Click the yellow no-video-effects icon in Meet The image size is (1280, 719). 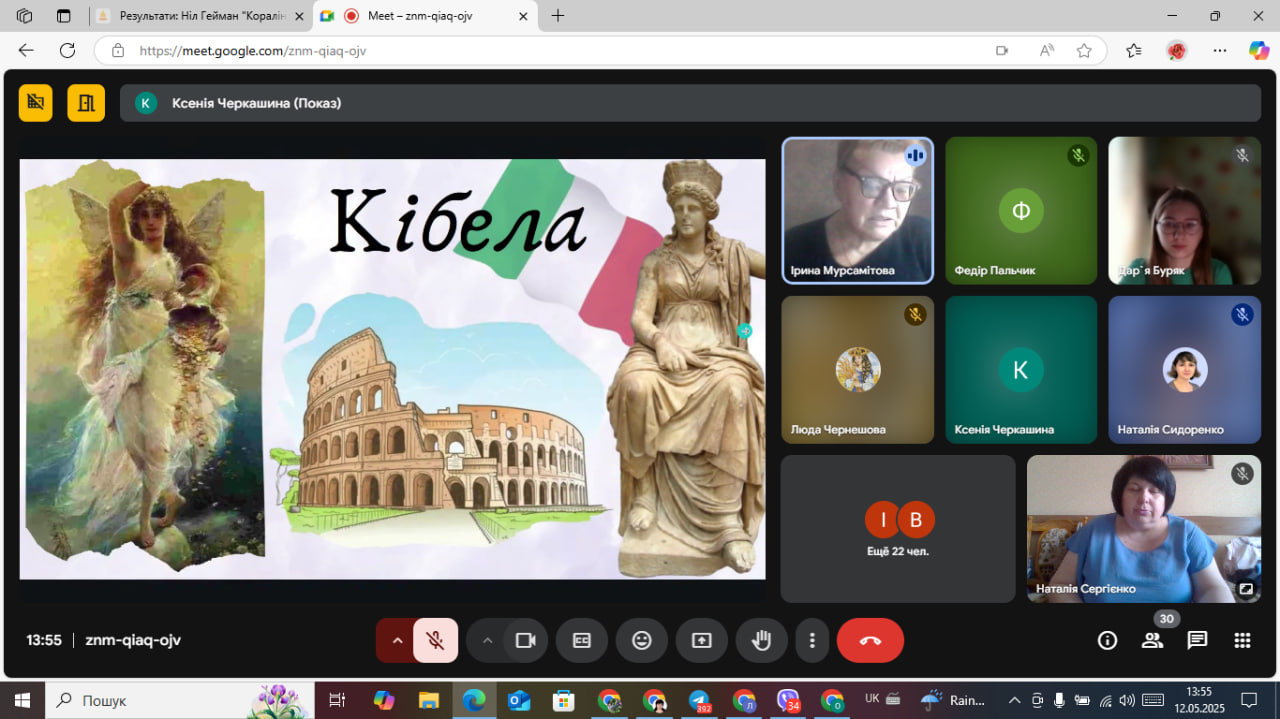click(35, 102)
